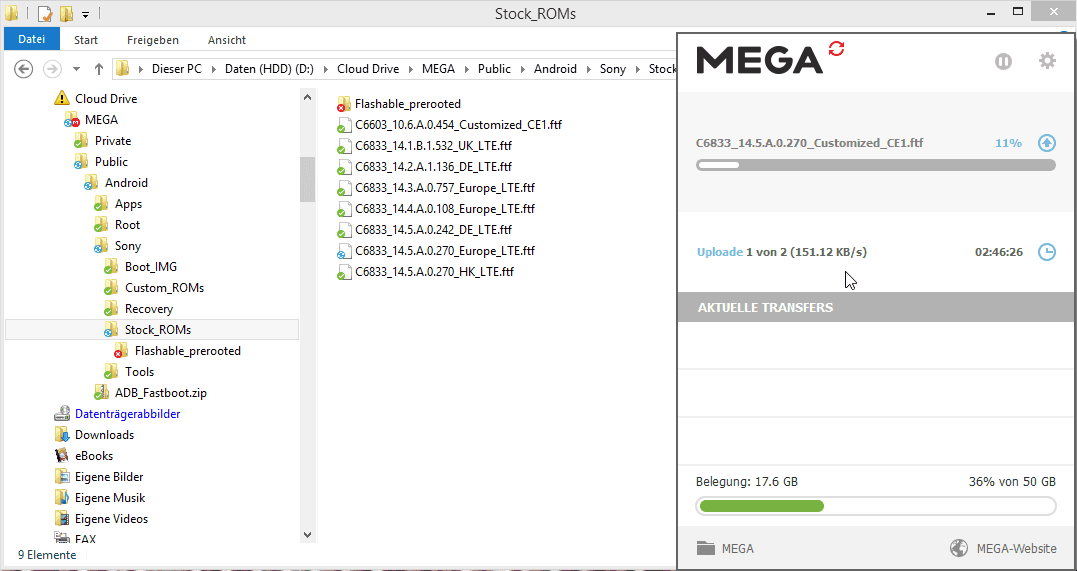
Task: Select the Android folder in tree
Action: click(x=126, y=183)
